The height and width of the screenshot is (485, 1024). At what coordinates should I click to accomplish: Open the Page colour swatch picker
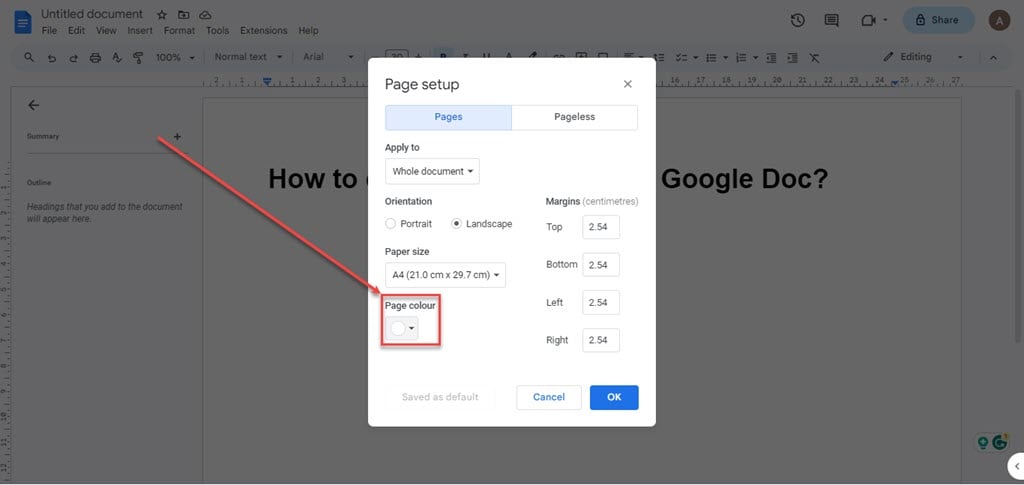pyautogui.click(x=402, y=328)
